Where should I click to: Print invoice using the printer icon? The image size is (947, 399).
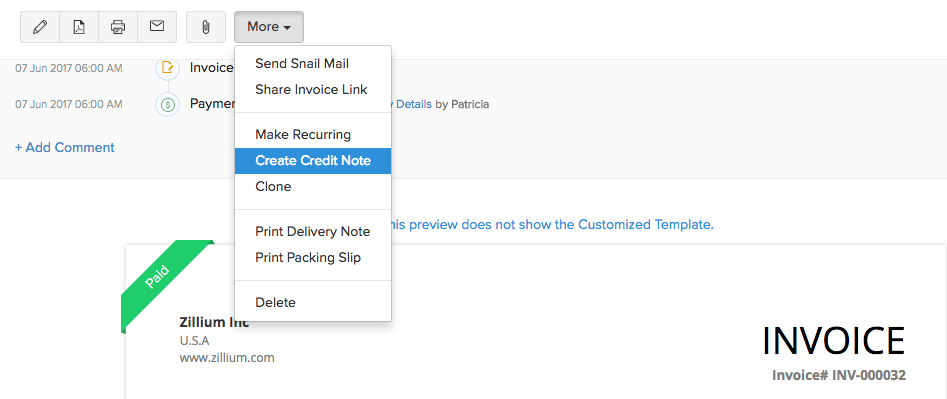coord(118,27)
